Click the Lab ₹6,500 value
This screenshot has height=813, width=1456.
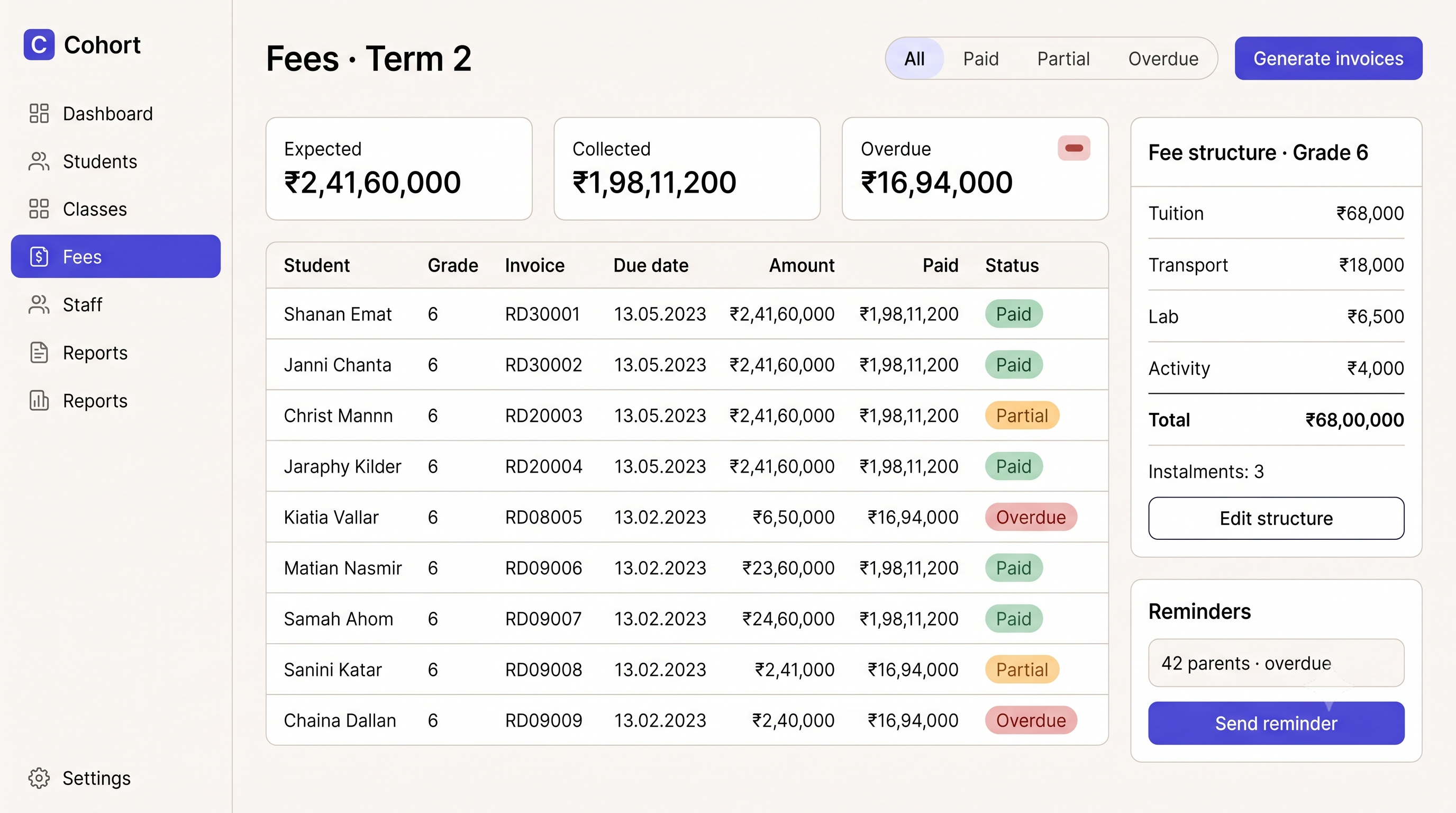coord(1375,316)
